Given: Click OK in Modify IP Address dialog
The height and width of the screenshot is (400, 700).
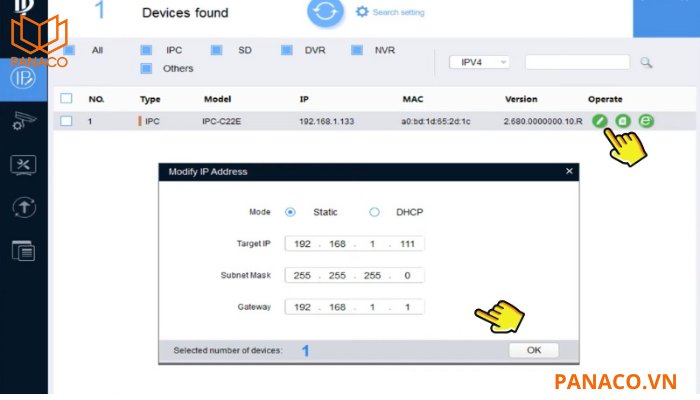Looking at the screenshot, I should point(533,350).
